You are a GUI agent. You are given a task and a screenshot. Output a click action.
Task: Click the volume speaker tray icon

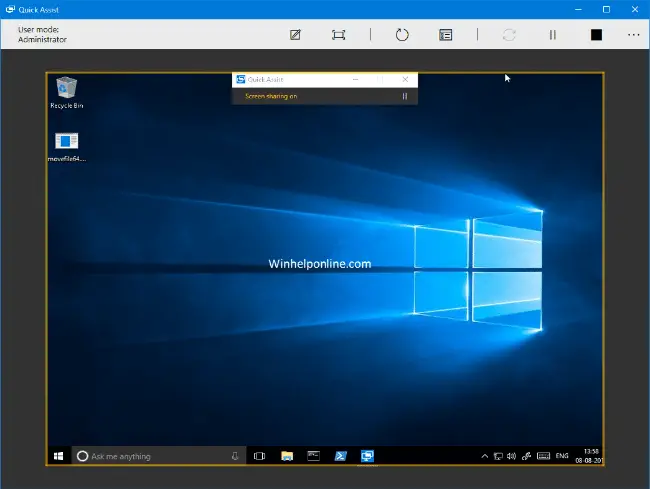[512, 456]
